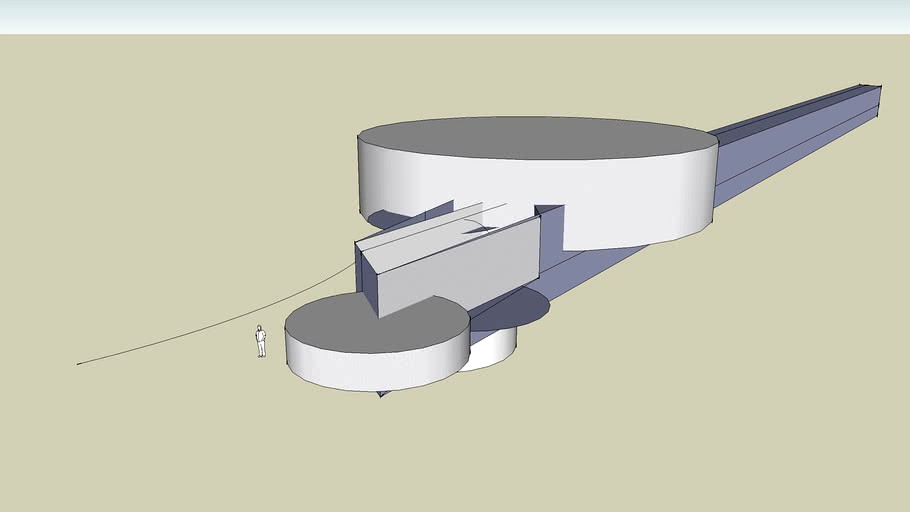Select the left endpoint of the arc line
Screen dimensions: 910x512
[x=78, y=364]
